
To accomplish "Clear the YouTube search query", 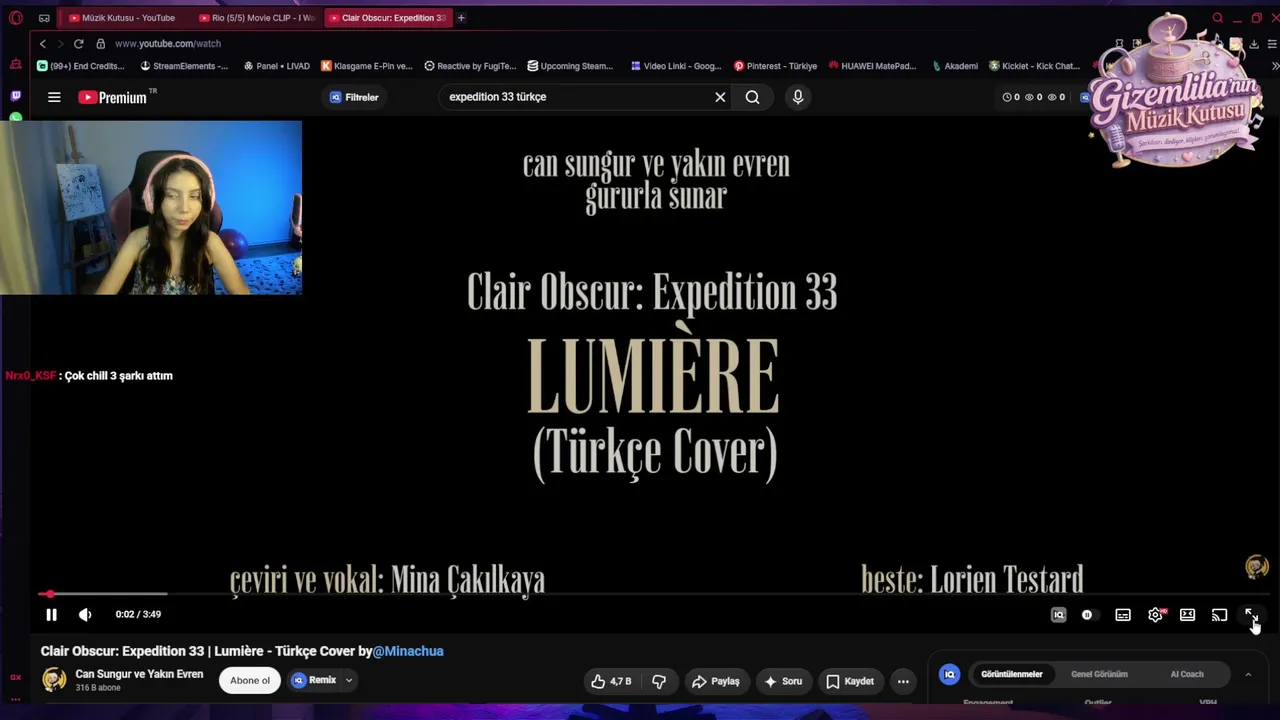I will coord(720,97).
